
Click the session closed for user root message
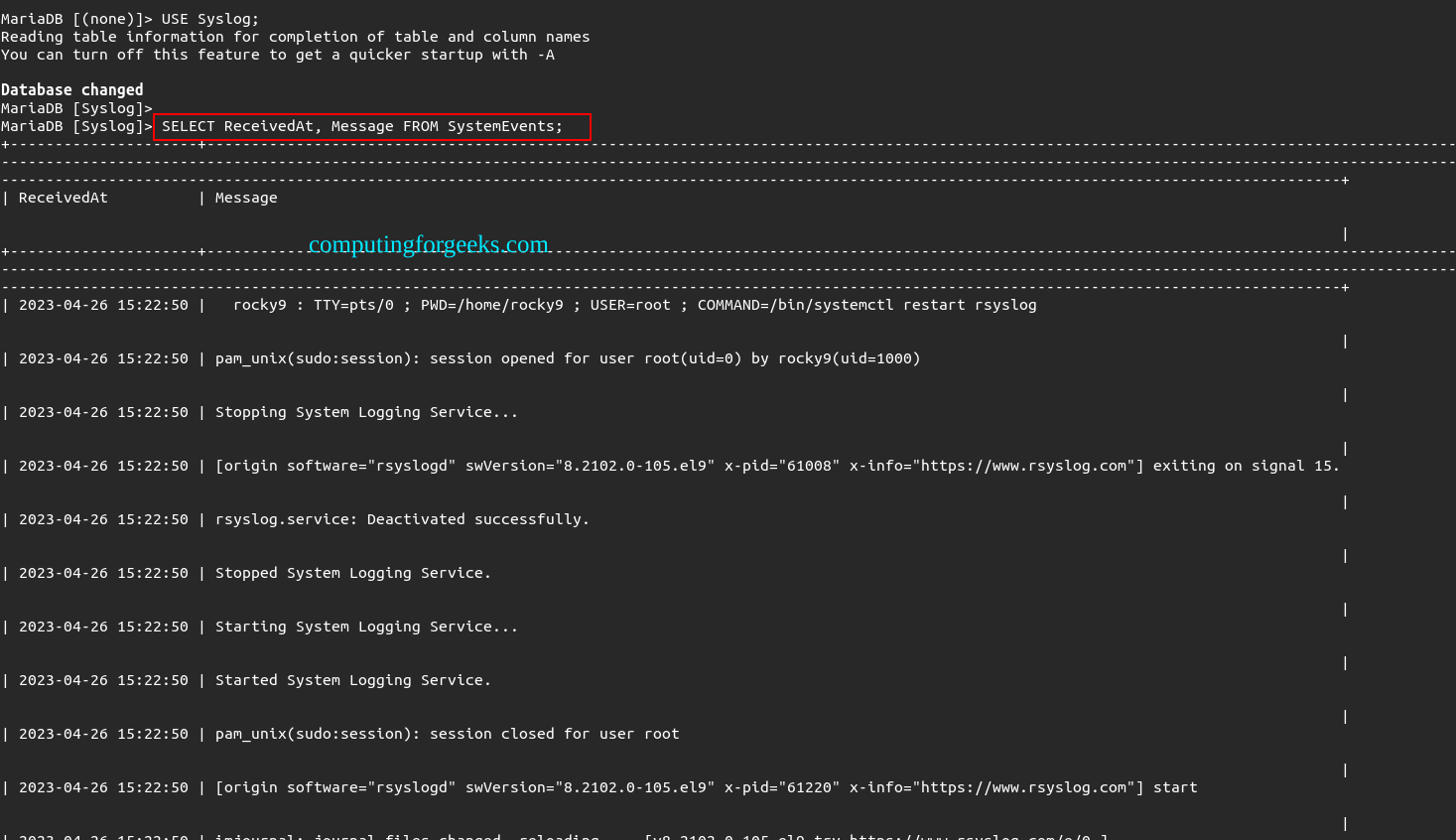[x=447, y=733]
